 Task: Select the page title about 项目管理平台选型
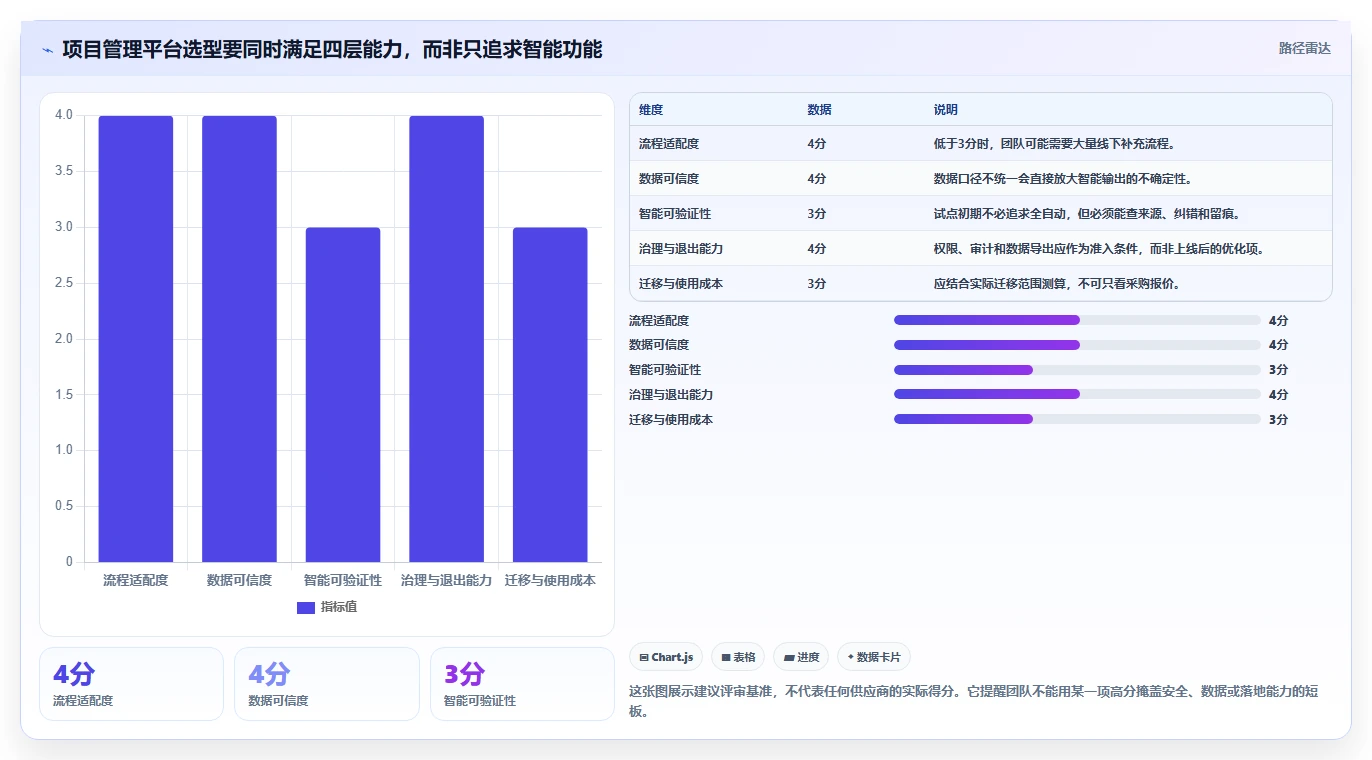(x=332, y=49)
